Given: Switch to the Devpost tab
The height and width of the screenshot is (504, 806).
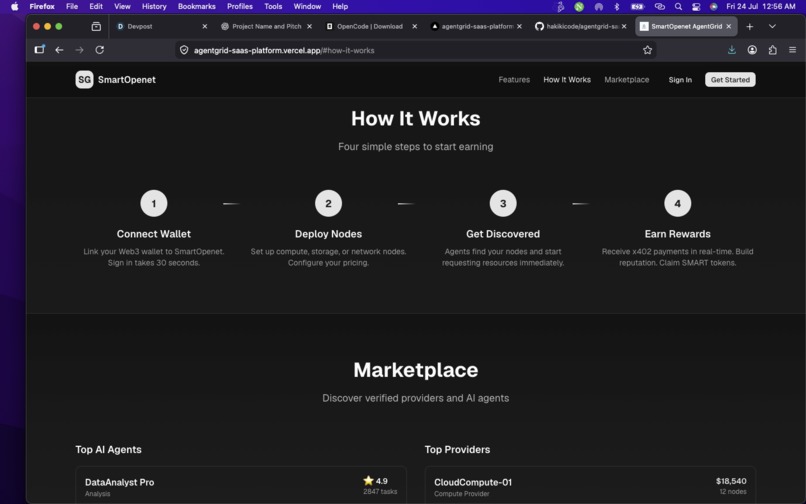Looking at the screenshot, I should pyautogui.click(x=161, y=26).
